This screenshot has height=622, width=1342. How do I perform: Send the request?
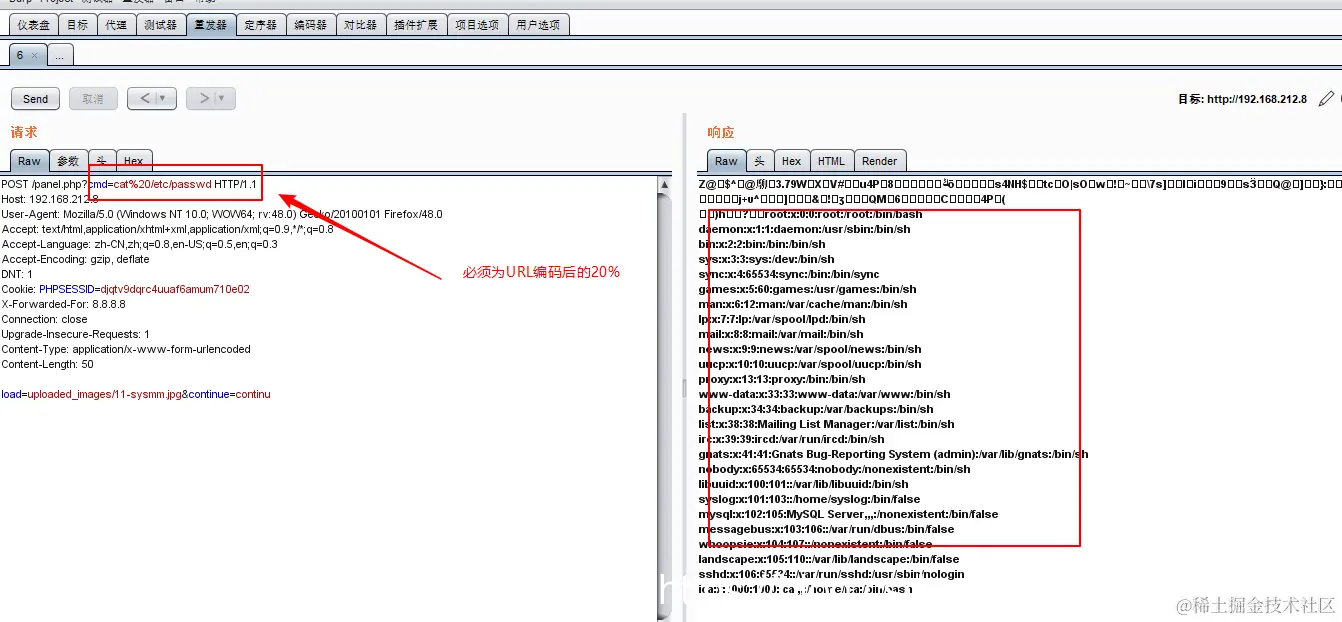tap(36, 99)
